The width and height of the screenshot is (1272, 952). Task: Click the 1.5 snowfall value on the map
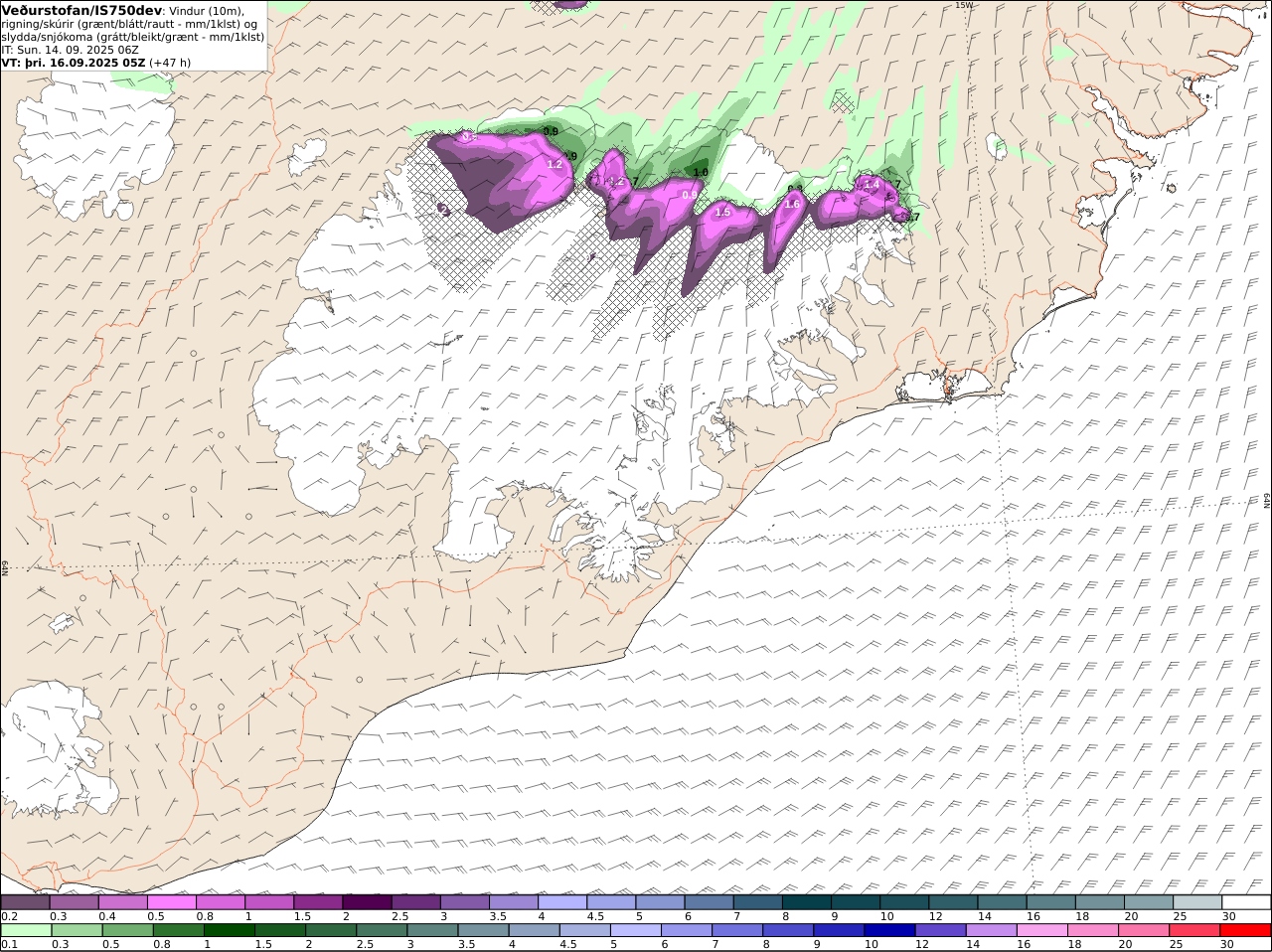[722, 213]
